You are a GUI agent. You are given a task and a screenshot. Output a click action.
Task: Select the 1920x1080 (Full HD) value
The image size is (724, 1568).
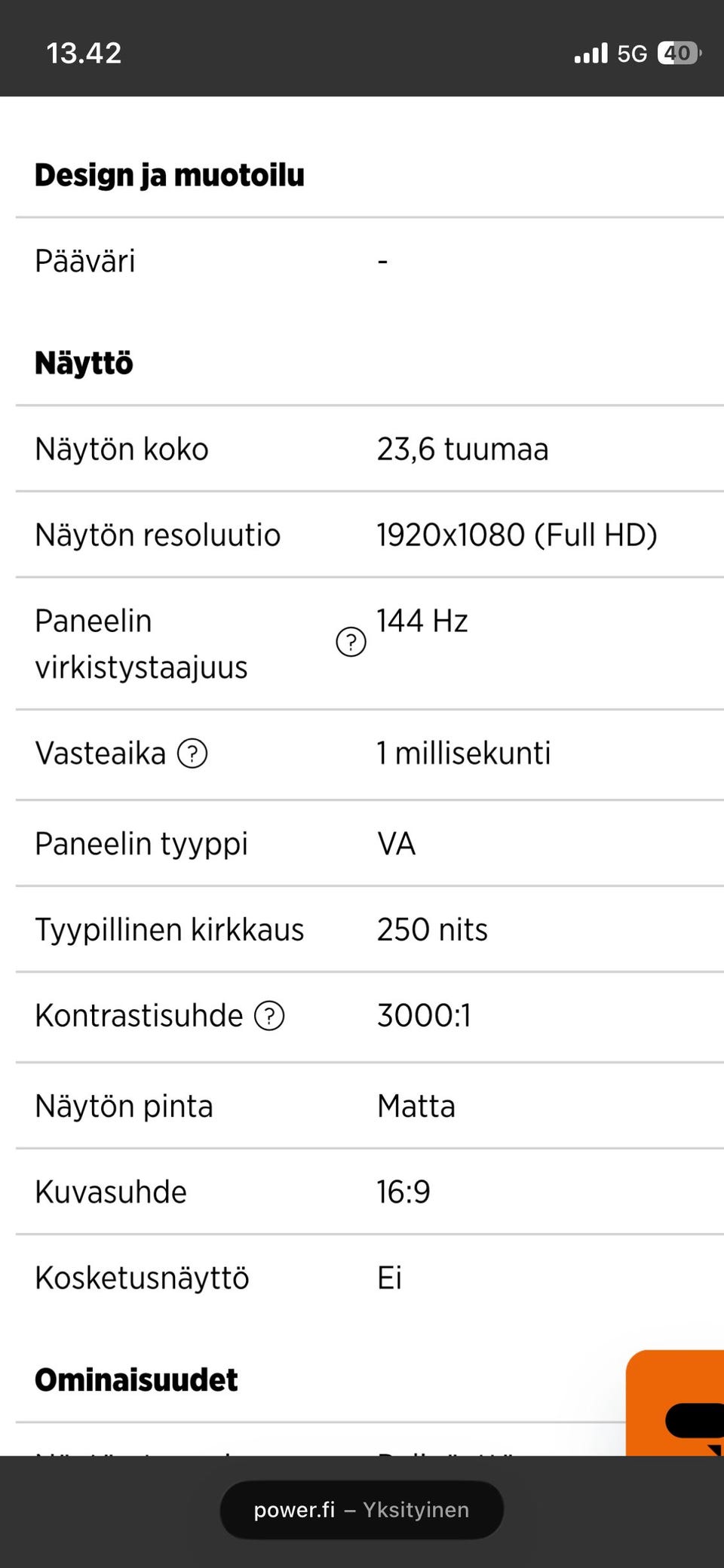(517, 535)
